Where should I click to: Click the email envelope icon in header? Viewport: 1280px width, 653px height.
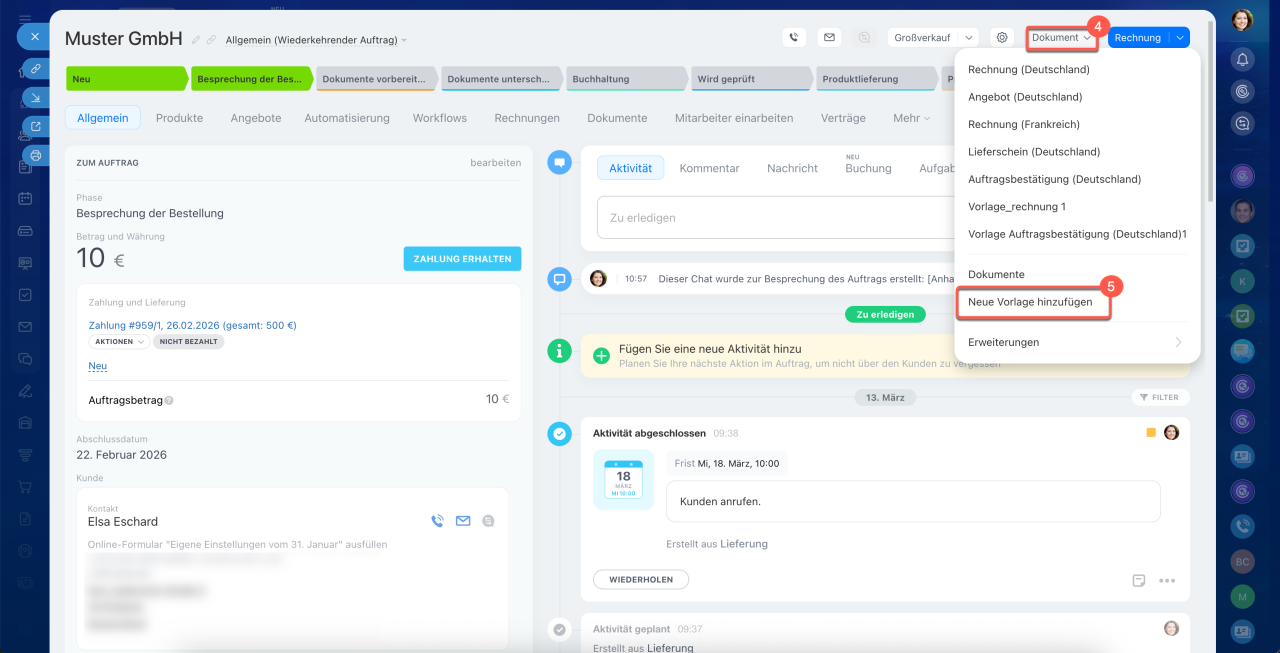tap(829, 38)
